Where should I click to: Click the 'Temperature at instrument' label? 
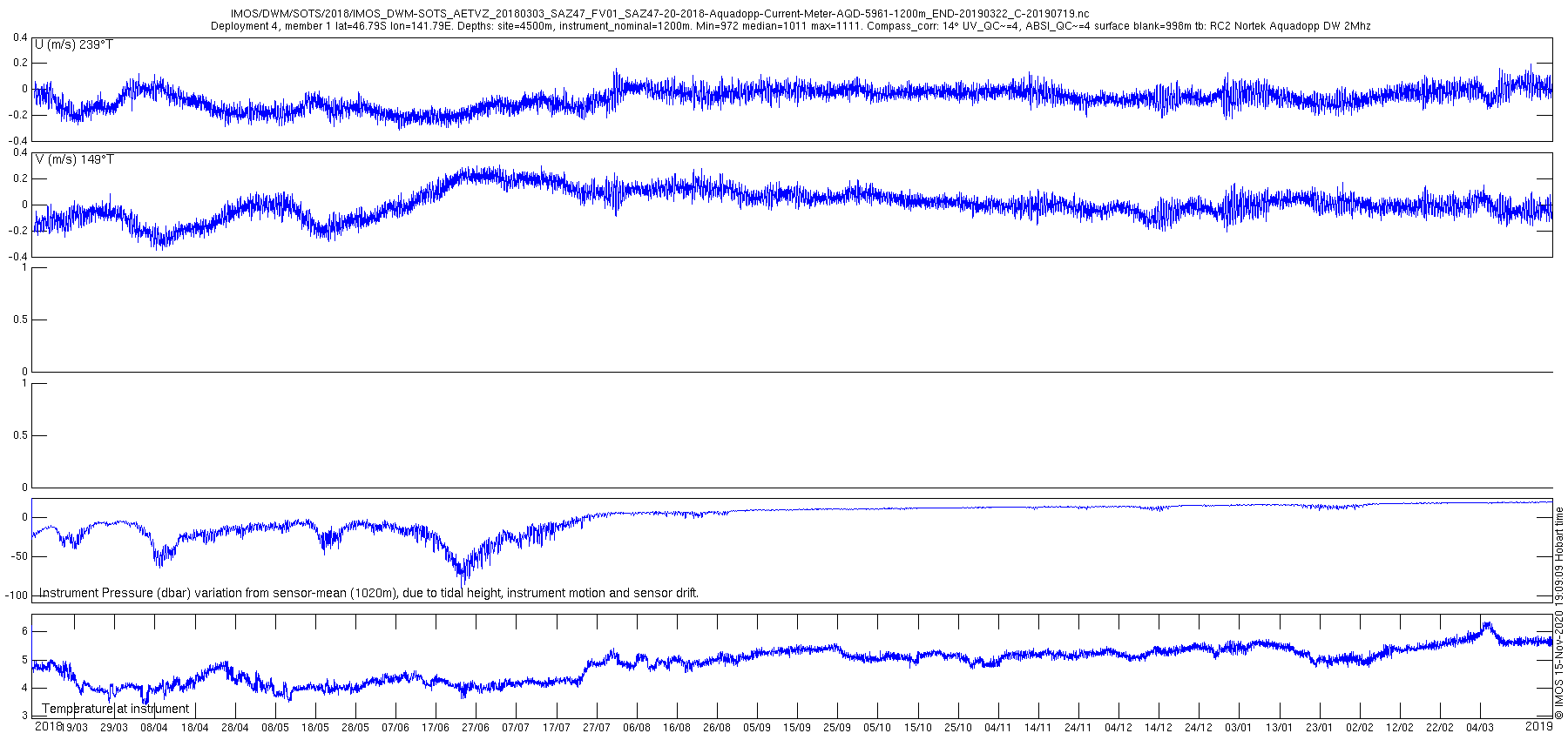pos(116,709)
